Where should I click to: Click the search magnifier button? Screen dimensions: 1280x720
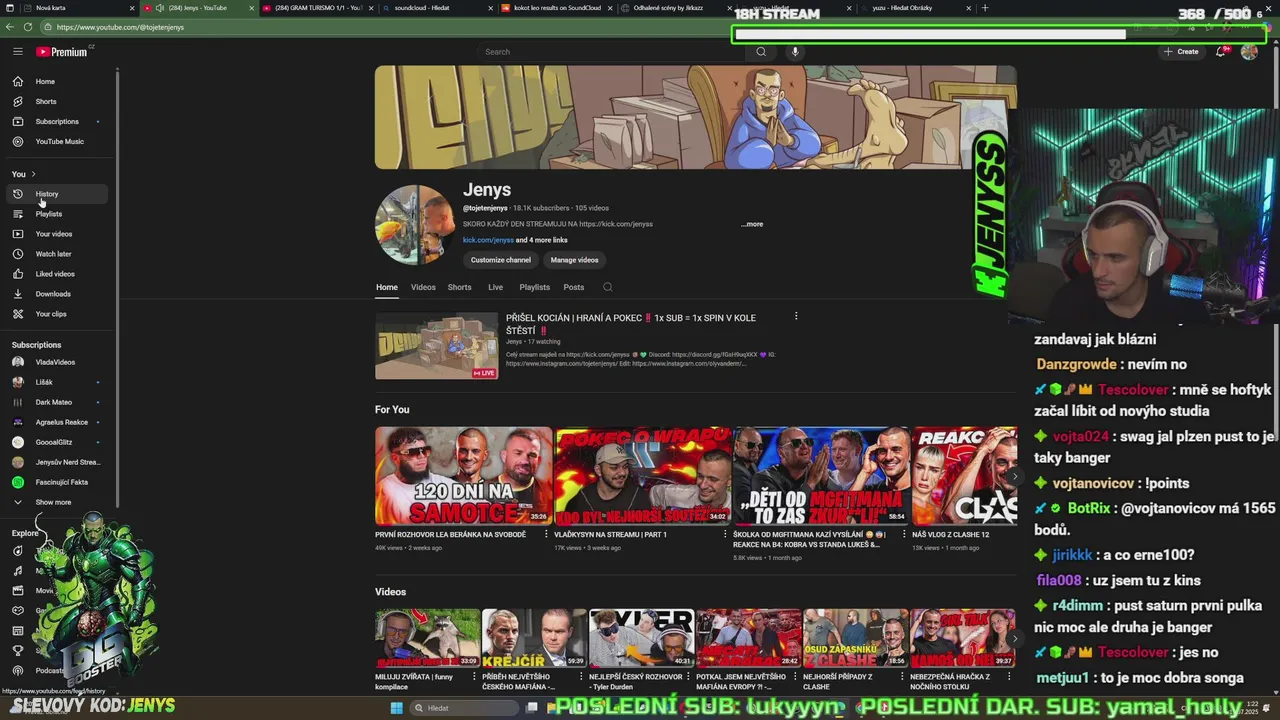(761, 52)
